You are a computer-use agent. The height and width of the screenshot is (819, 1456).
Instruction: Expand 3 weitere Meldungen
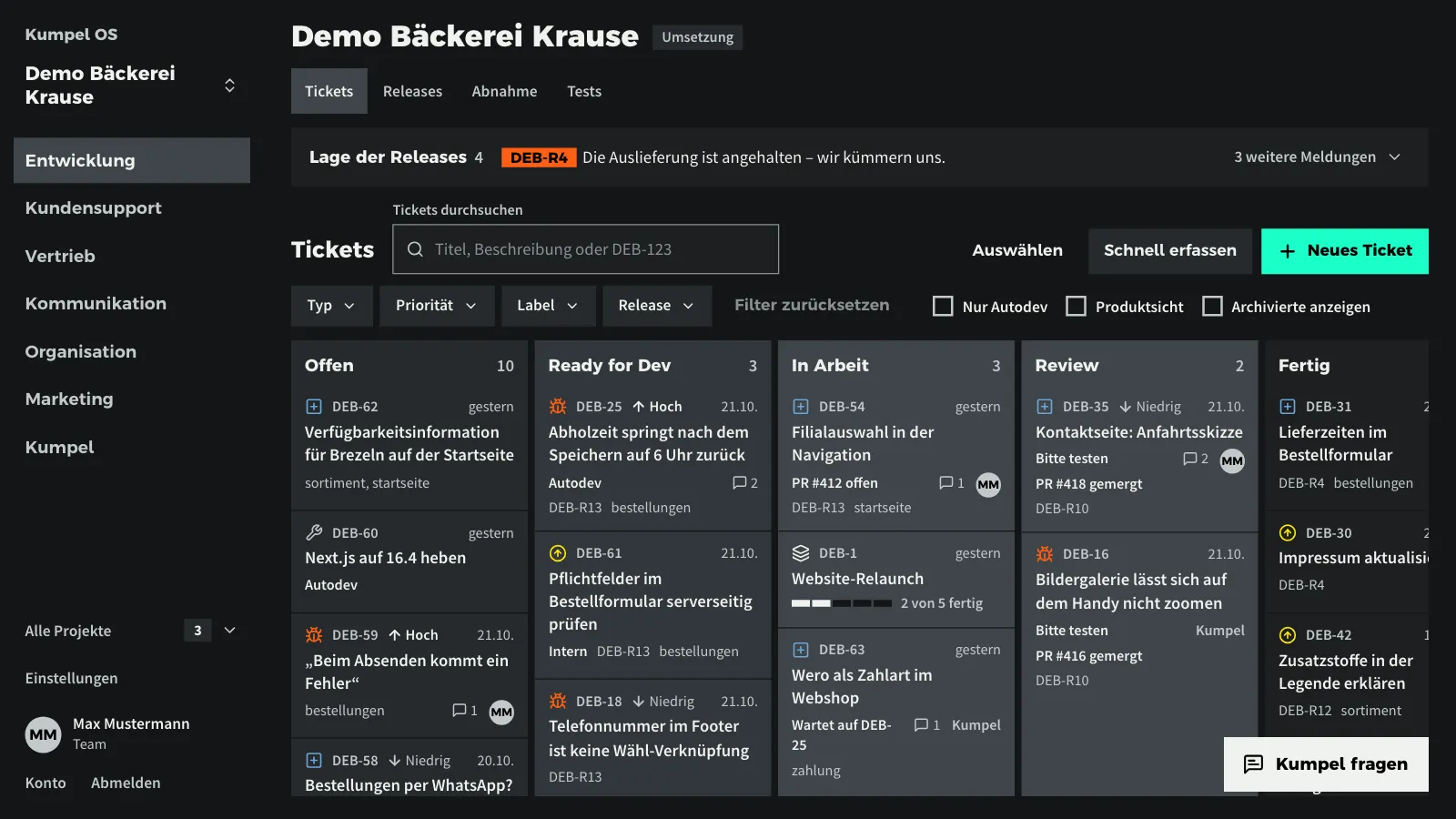click(x=1317, y=157)
